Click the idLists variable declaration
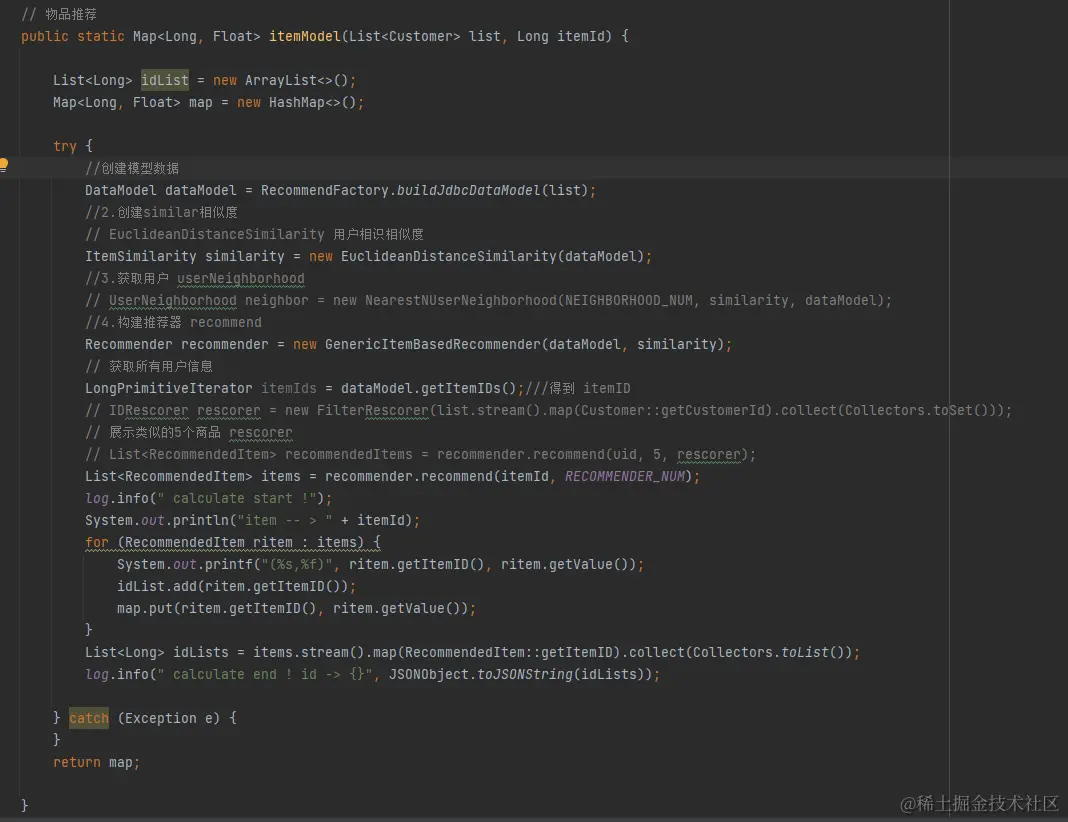 coord(200,652)
